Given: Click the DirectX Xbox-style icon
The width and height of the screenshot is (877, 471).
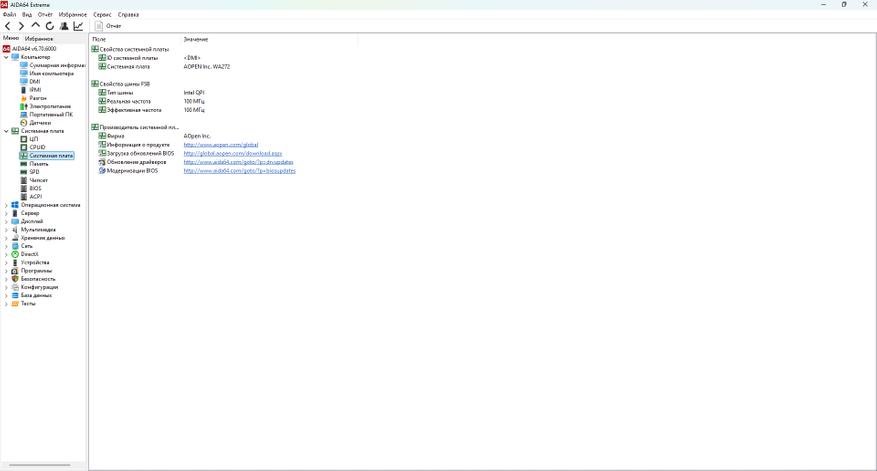Looking at the screenshot, I should click(x=15, y=254).
